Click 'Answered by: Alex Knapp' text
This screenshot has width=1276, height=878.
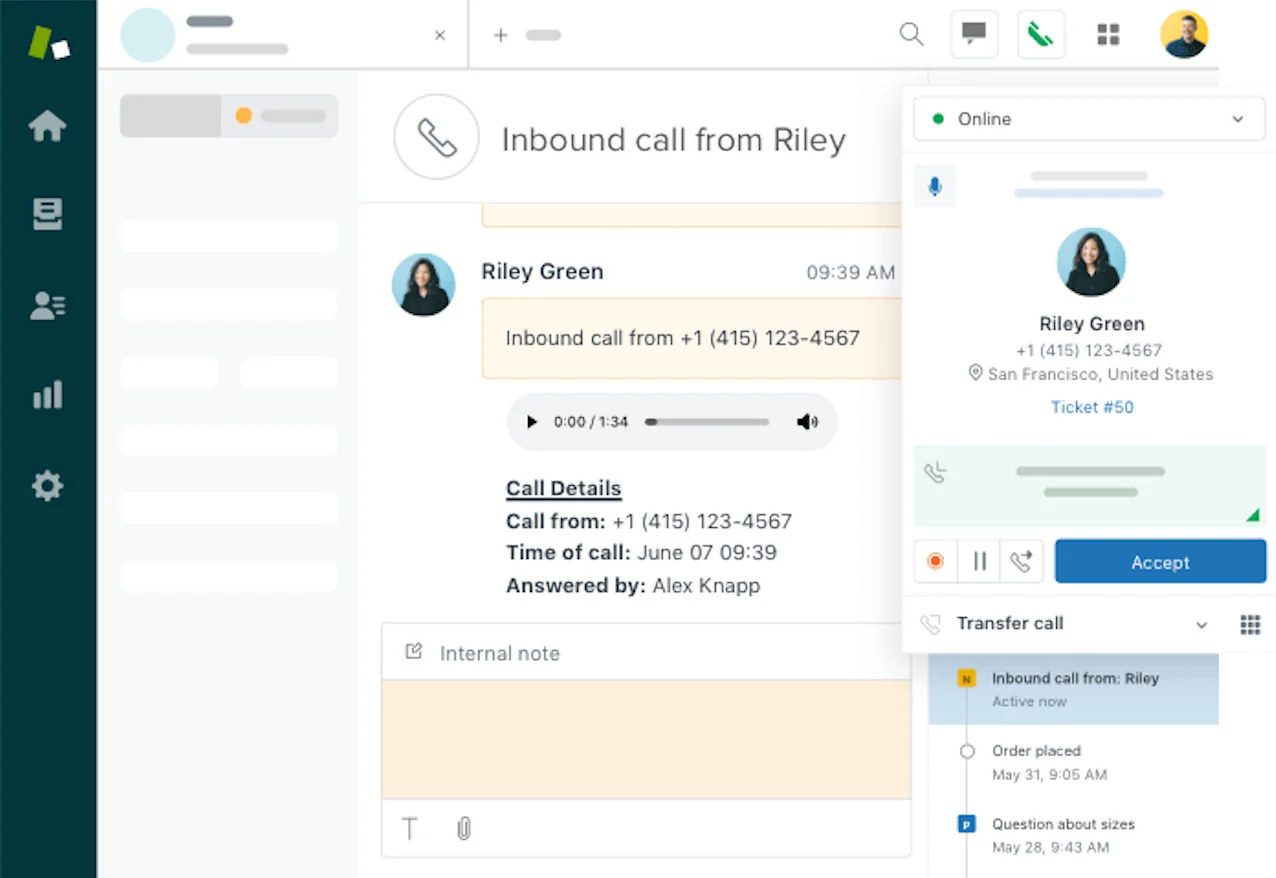tap(633, 586)
